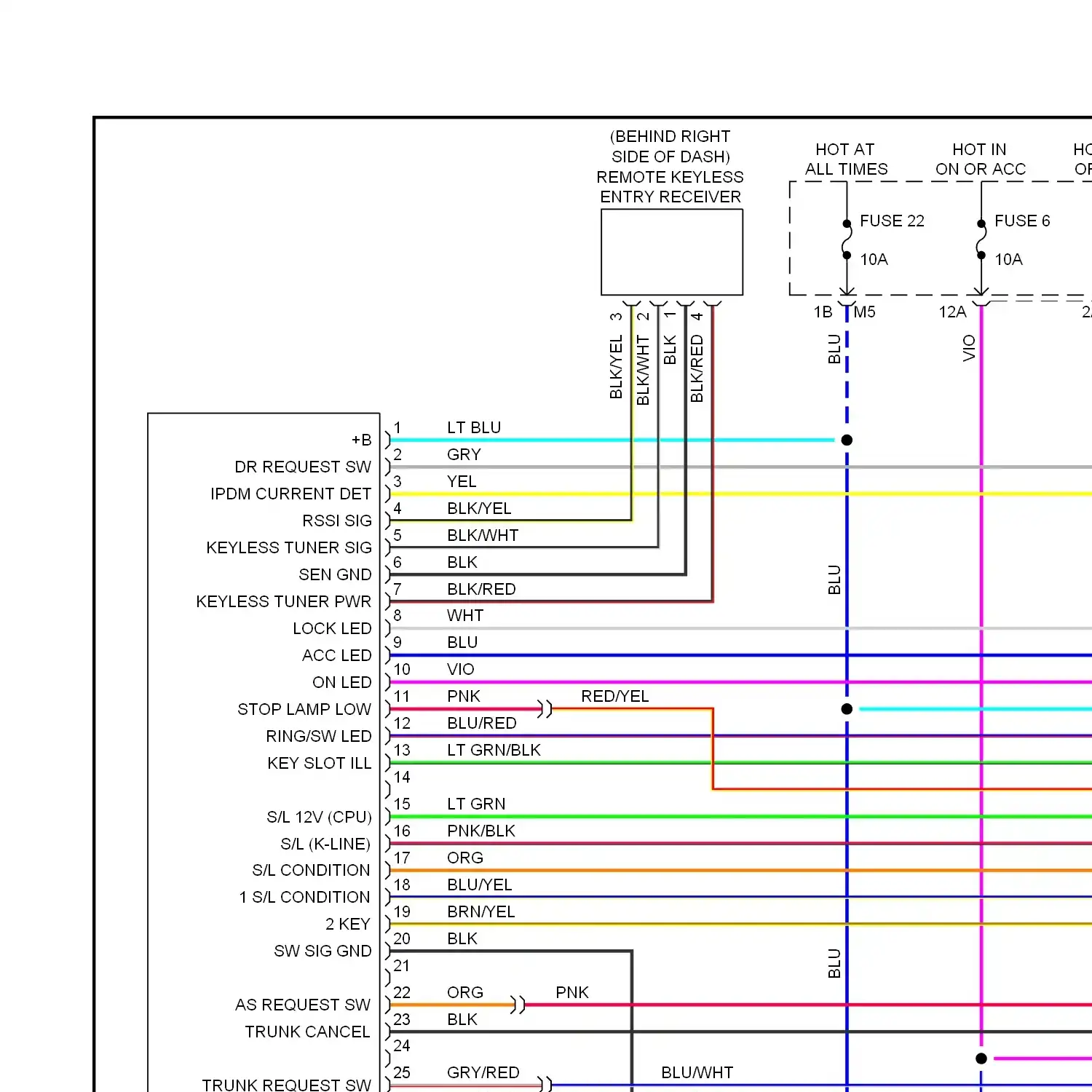Click the 'BLU' label at pin 9

point(462,642)
